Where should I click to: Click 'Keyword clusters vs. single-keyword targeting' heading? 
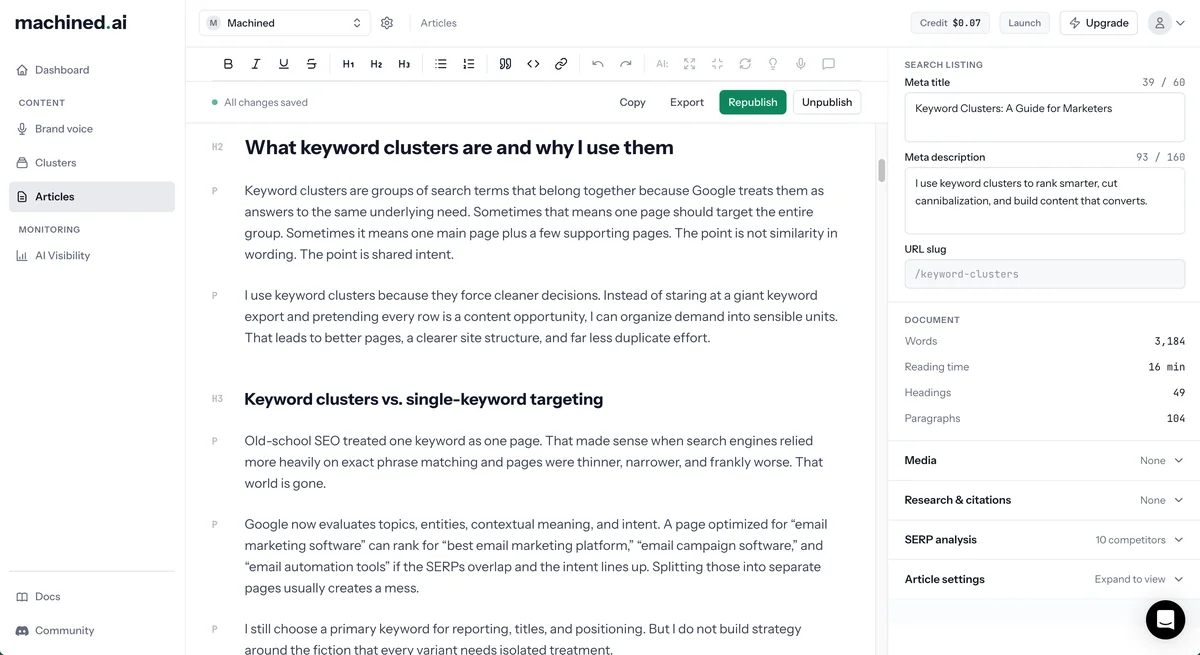[424, 399]
